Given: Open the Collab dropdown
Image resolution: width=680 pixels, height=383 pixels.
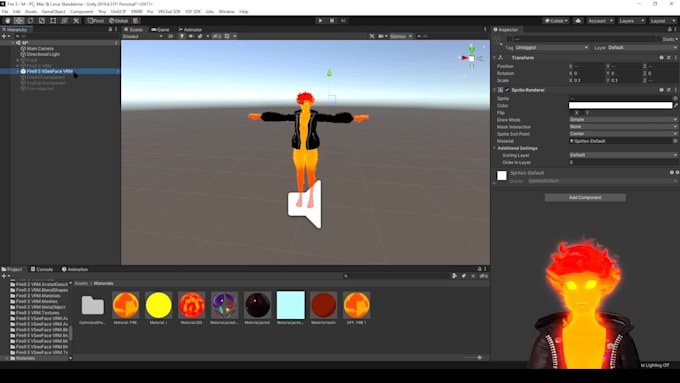Looking at the screenshot, I should [556, 20].
